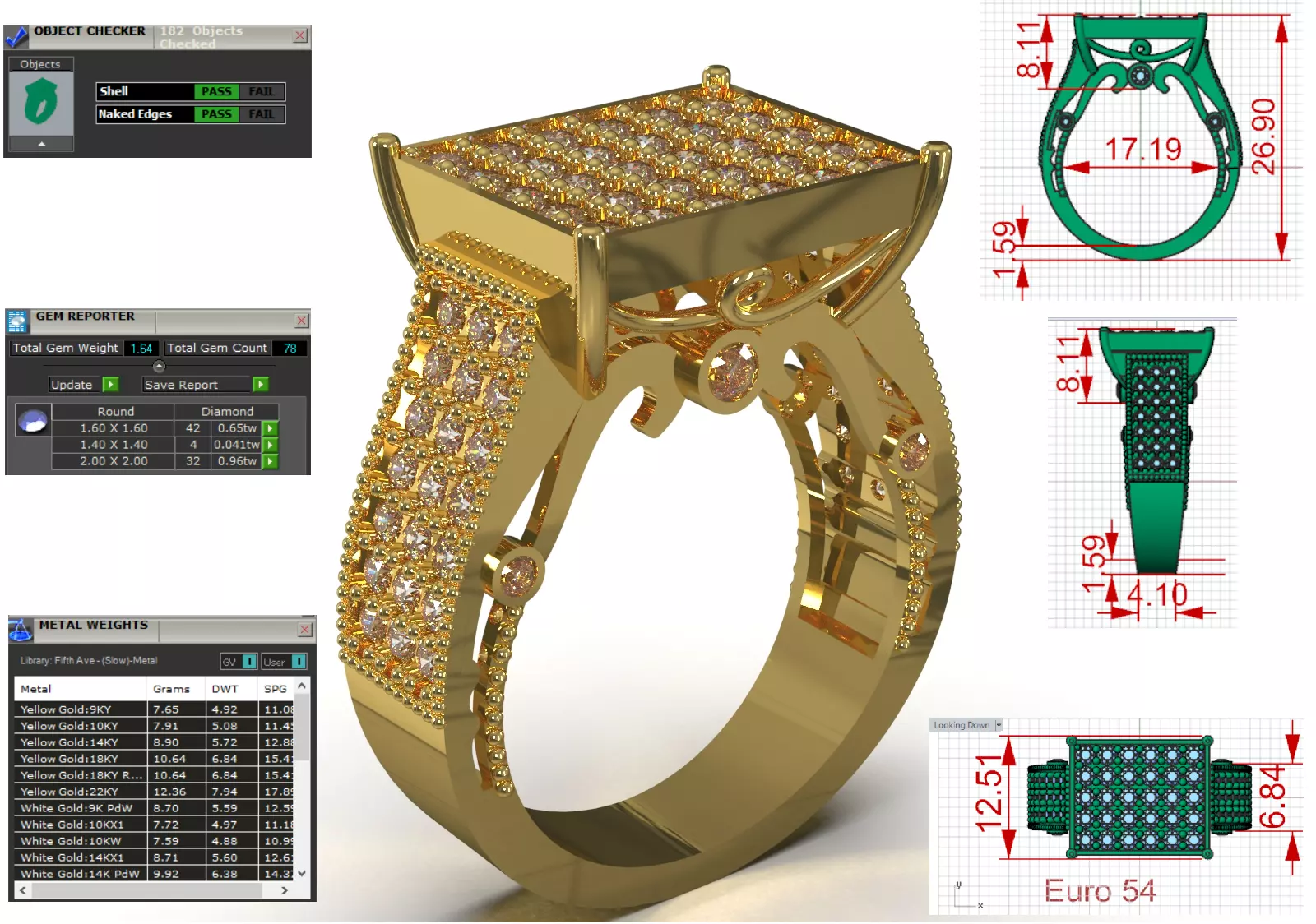Viewport: 1316px width, 924px height.
Task: Close the Object Checker panel
Action: click(300, 35)
